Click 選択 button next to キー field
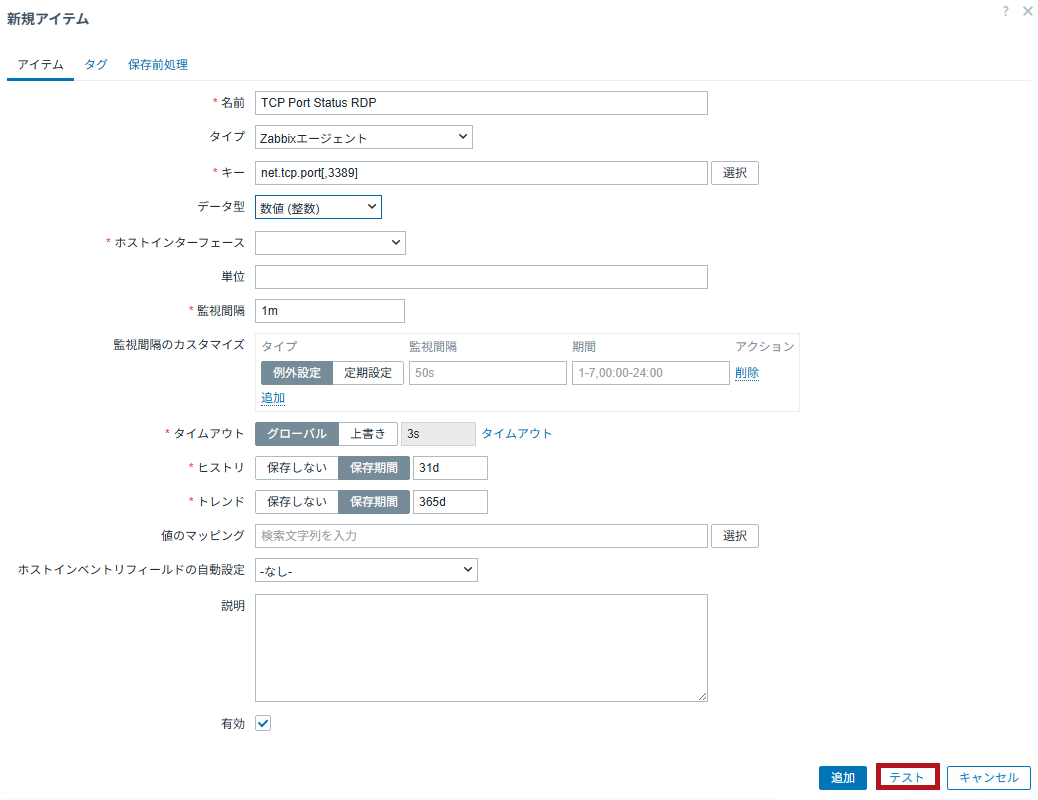The width and height of the screenshot is (1038, 800). click(x=735, y=173)
